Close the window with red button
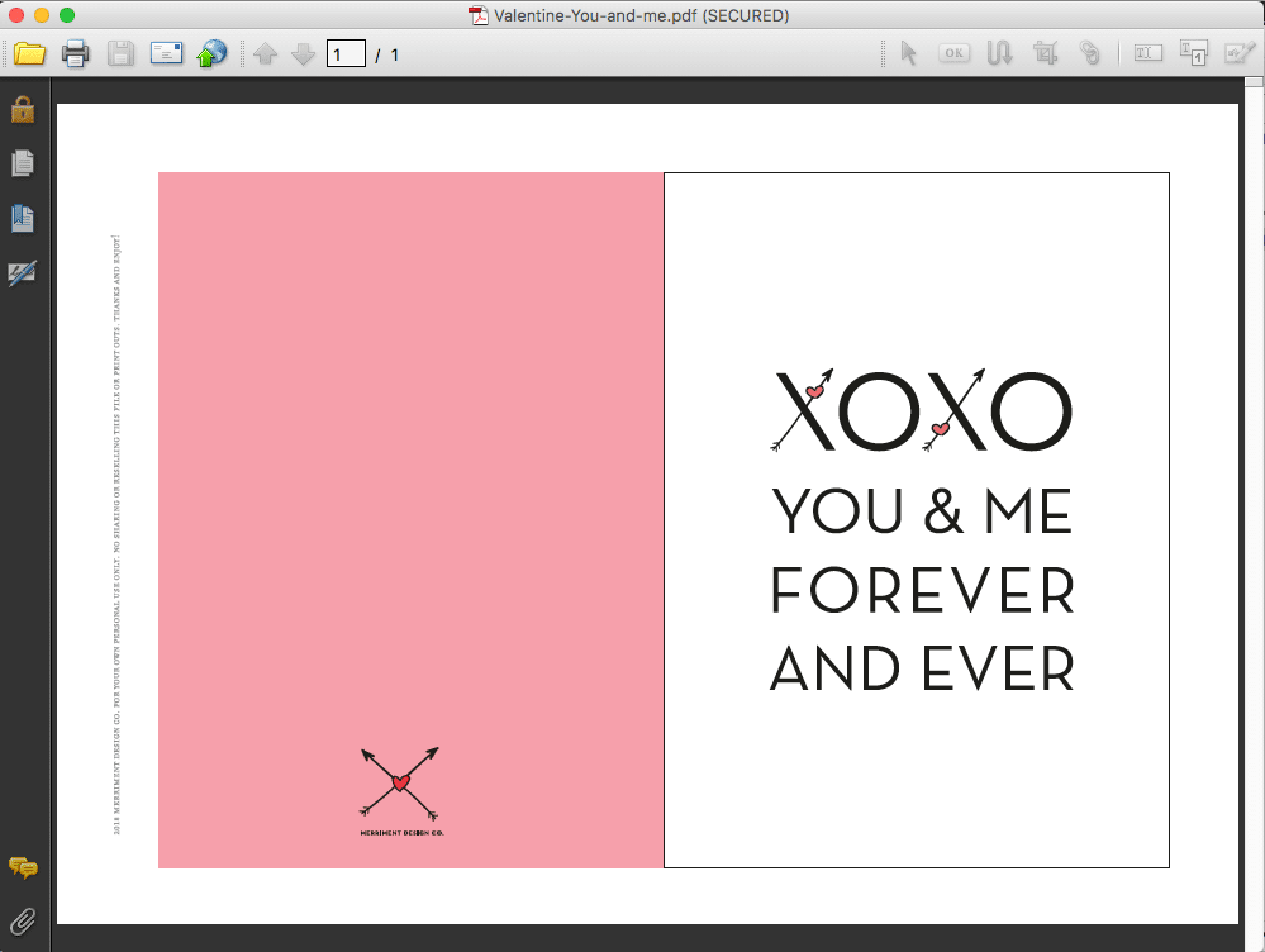 coord(17,15)
